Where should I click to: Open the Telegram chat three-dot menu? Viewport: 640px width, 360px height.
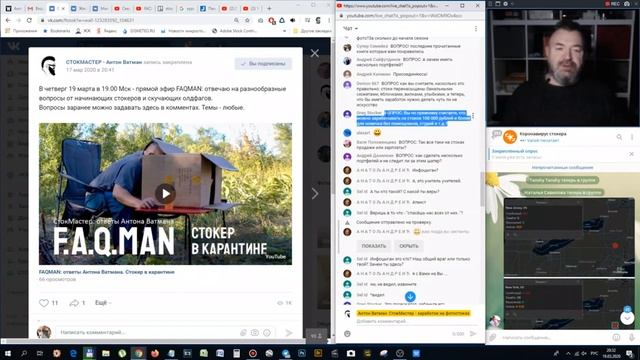tap(632, 137)
